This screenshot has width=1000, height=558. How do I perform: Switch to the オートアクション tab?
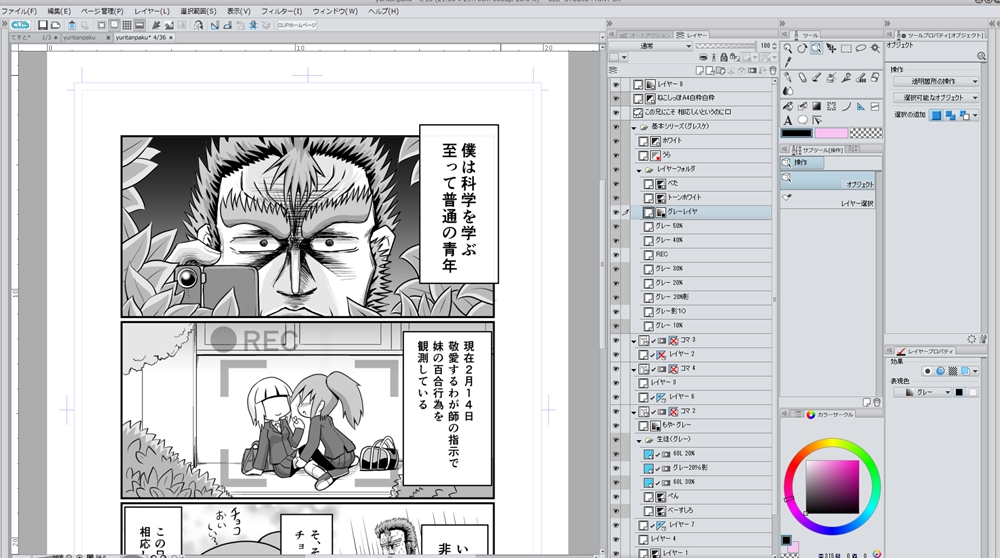click(645, 35)
